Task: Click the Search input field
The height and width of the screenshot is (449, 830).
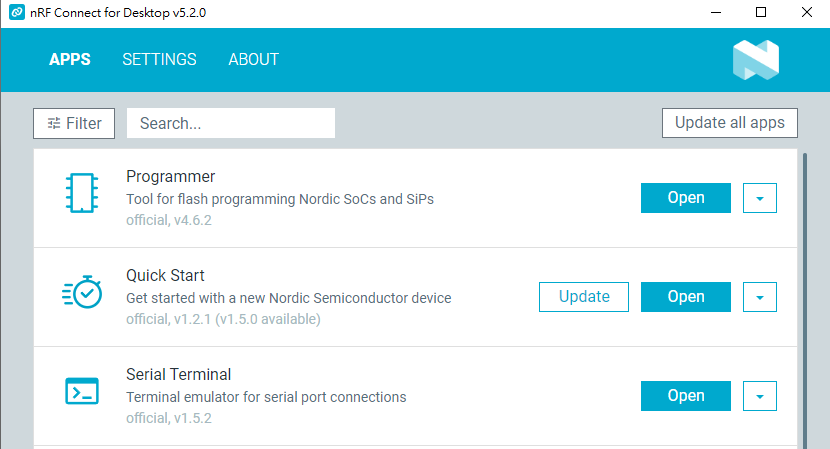Action: [x=230, y=123]
